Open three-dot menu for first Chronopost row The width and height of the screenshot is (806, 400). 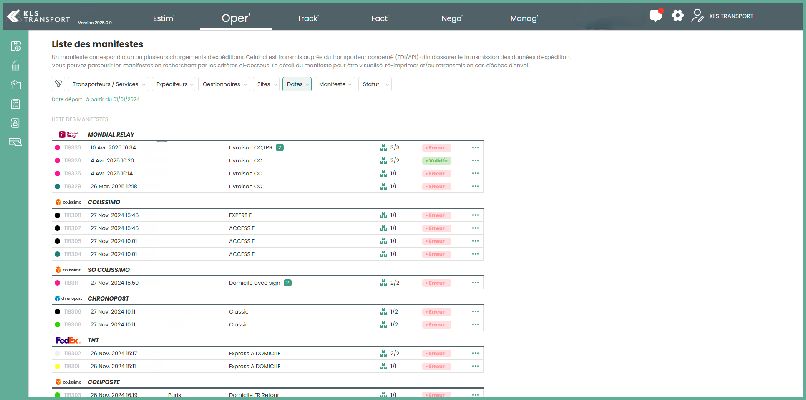click(x=475, y=311)
